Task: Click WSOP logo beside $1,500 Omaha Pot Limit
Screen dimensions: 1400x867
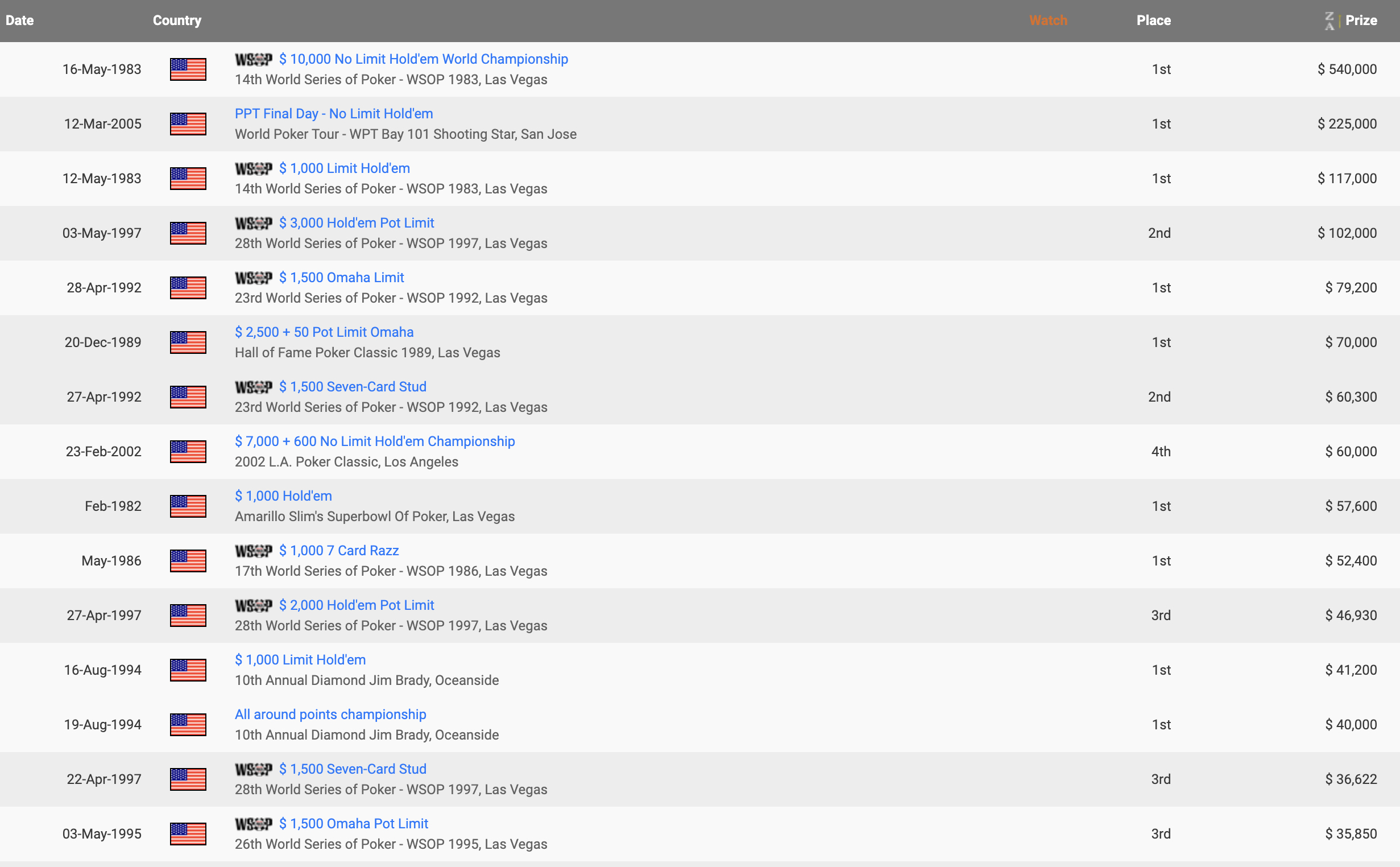Action: pyautogui.click(x=253, y=823)
